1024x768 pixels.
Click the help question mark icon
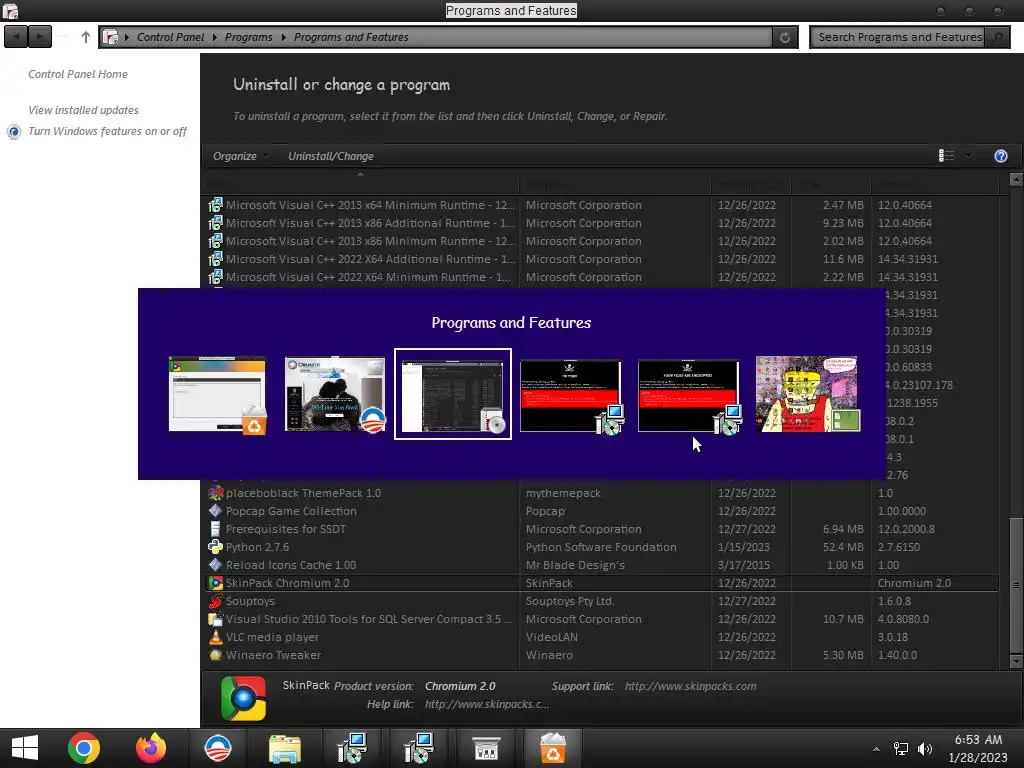(x=1000, y=156)
